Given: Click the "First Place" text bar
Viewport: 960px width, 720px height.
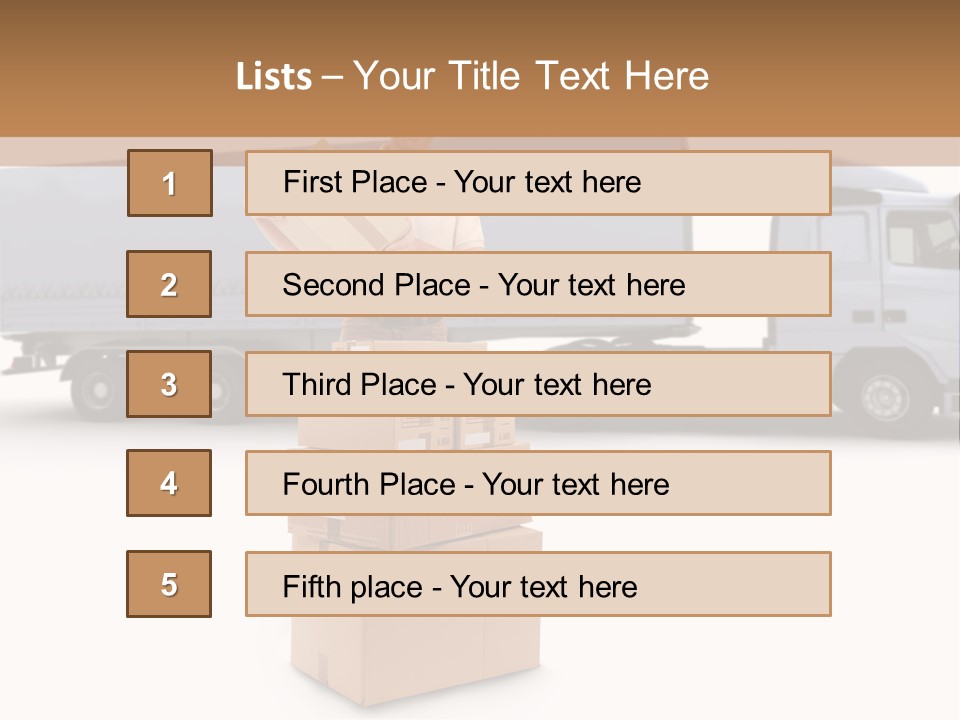Looking at the screenshot, I should pyautogui.click(x=538, y=183).
